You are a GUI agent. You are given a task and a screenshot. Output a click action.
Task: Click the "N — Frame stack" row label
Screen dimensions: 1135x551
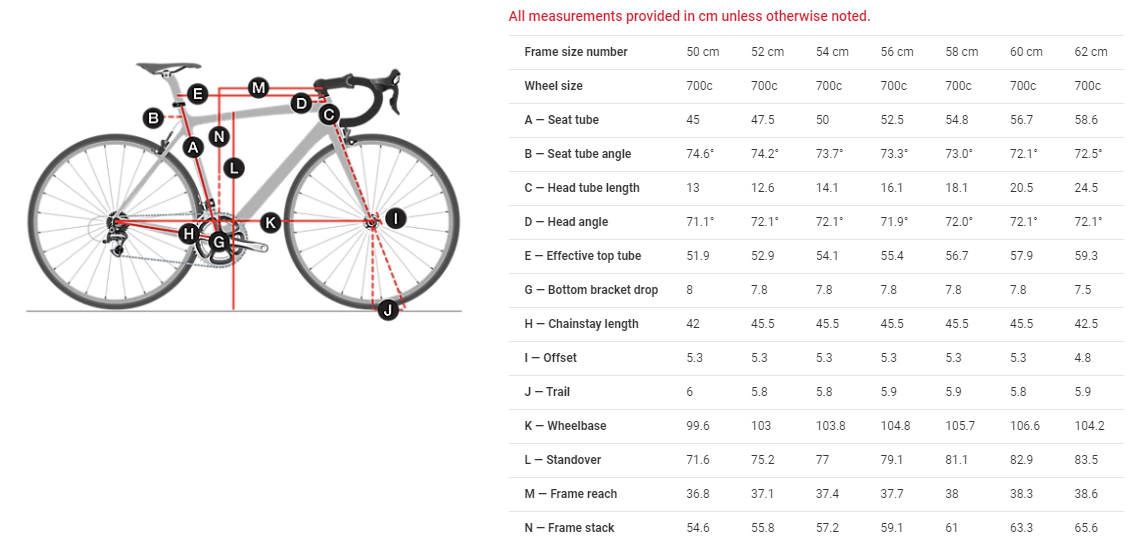569,528
